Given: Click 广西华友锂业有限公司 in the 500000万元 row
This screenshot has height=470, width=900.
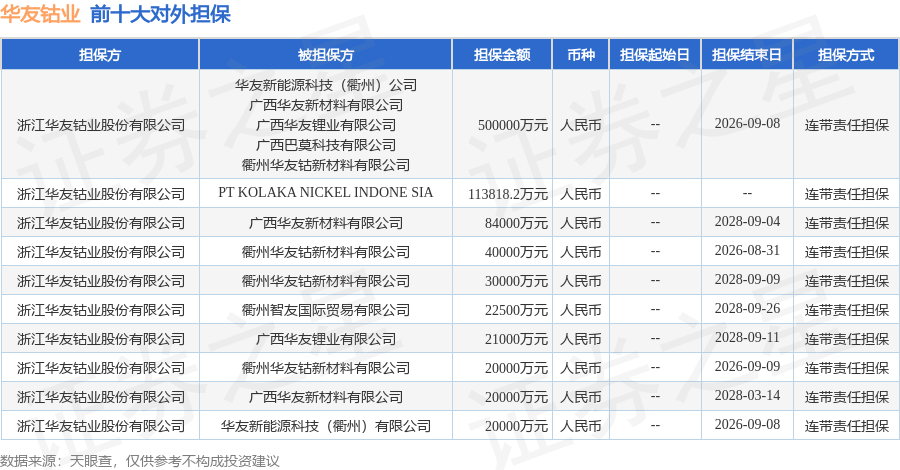Looking at the screenshot, I should coord(325,125).
